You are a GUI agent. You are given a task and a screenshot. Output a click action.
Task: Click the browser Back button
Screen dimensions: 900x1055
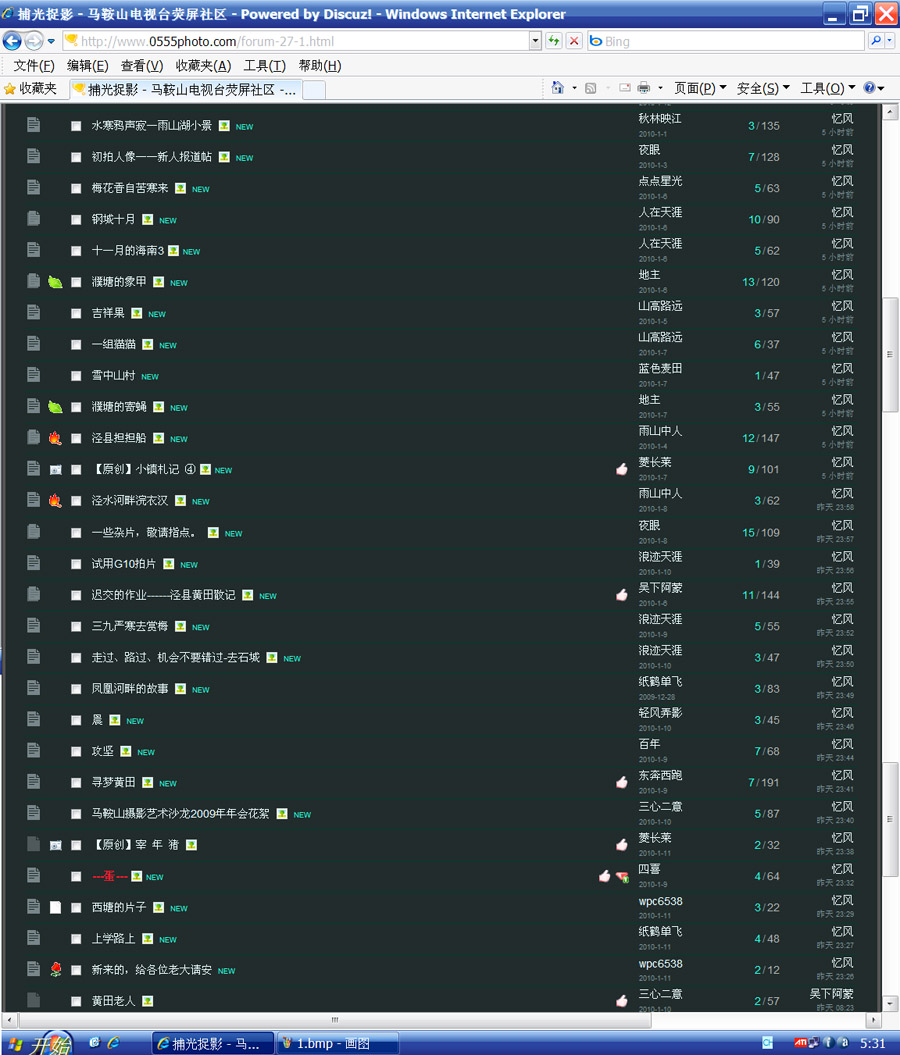(x=13, y=41)
